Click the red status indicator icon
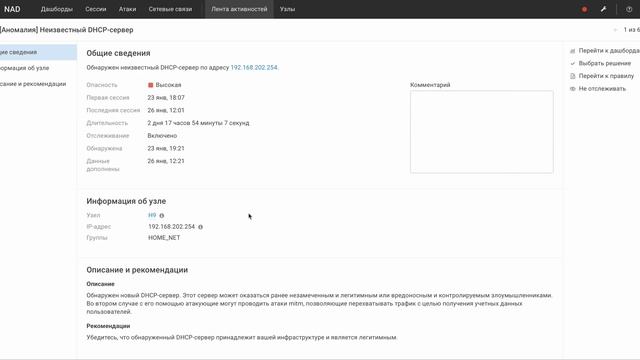Viewport: 640px width, 360px height. pyautogui.click(x=584, y=9)
